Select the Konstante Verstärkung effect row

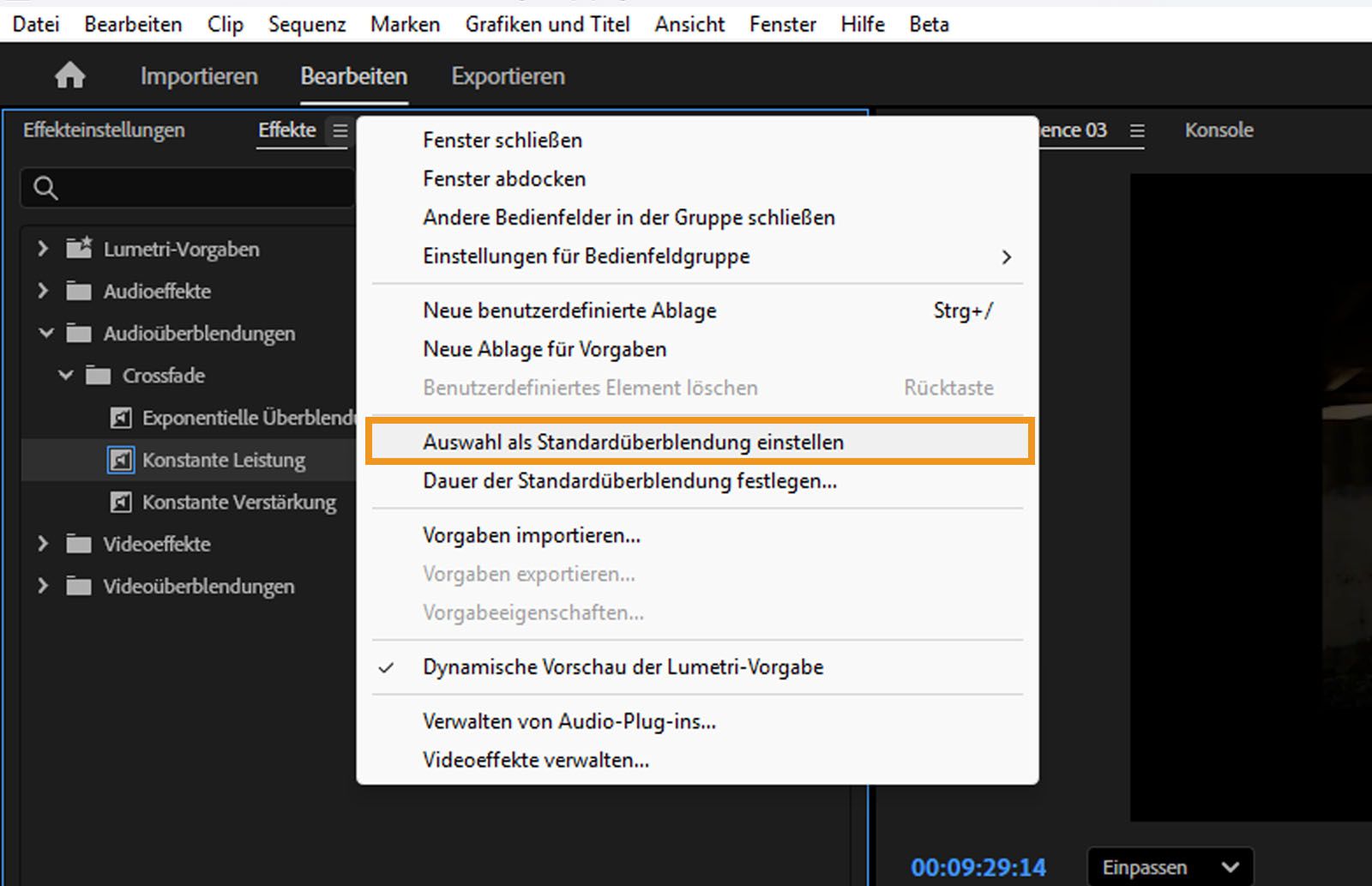(x=189, y=502)
